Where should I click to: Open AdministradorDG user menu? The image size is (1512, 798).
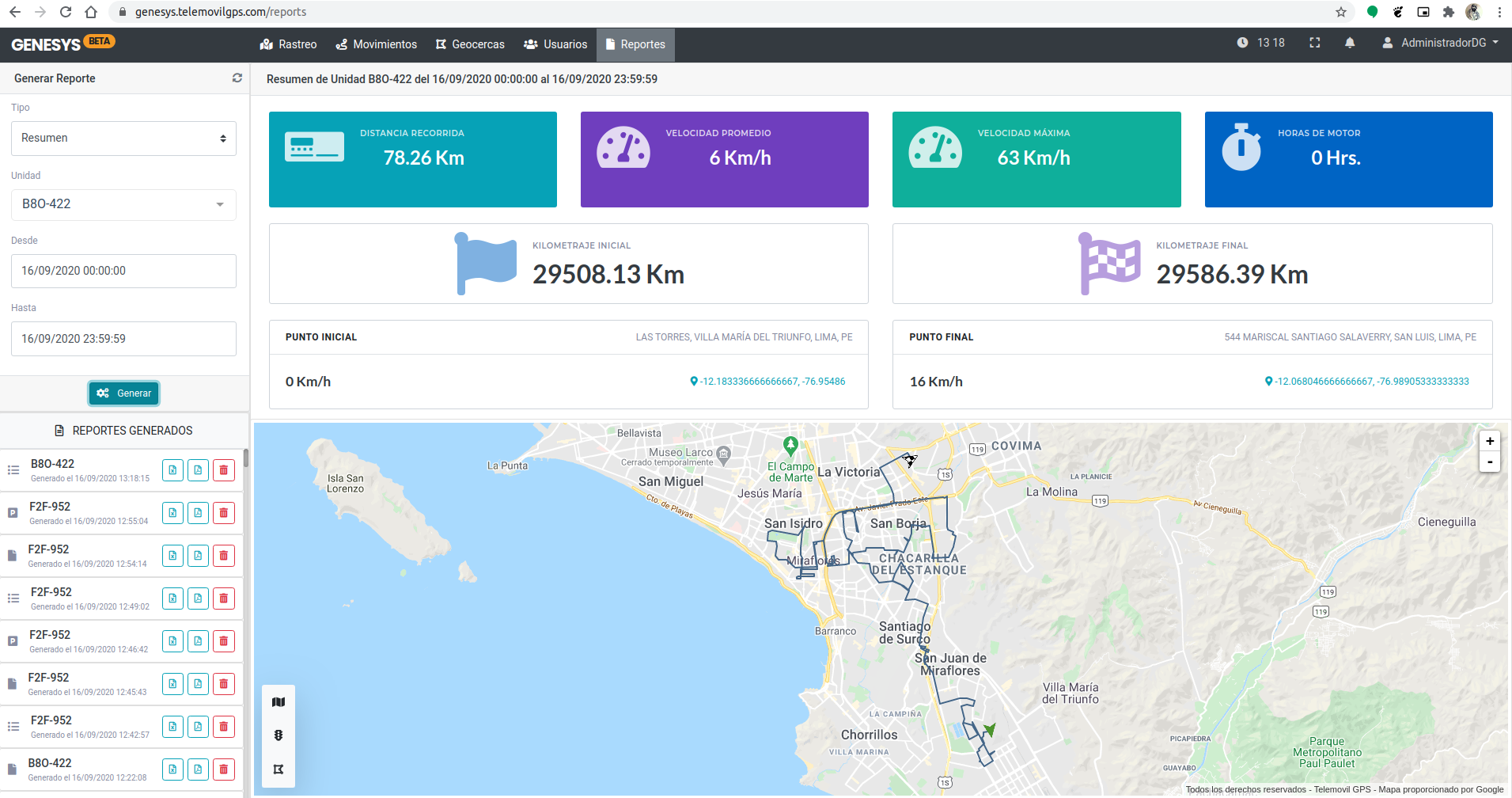(1441, 43)
